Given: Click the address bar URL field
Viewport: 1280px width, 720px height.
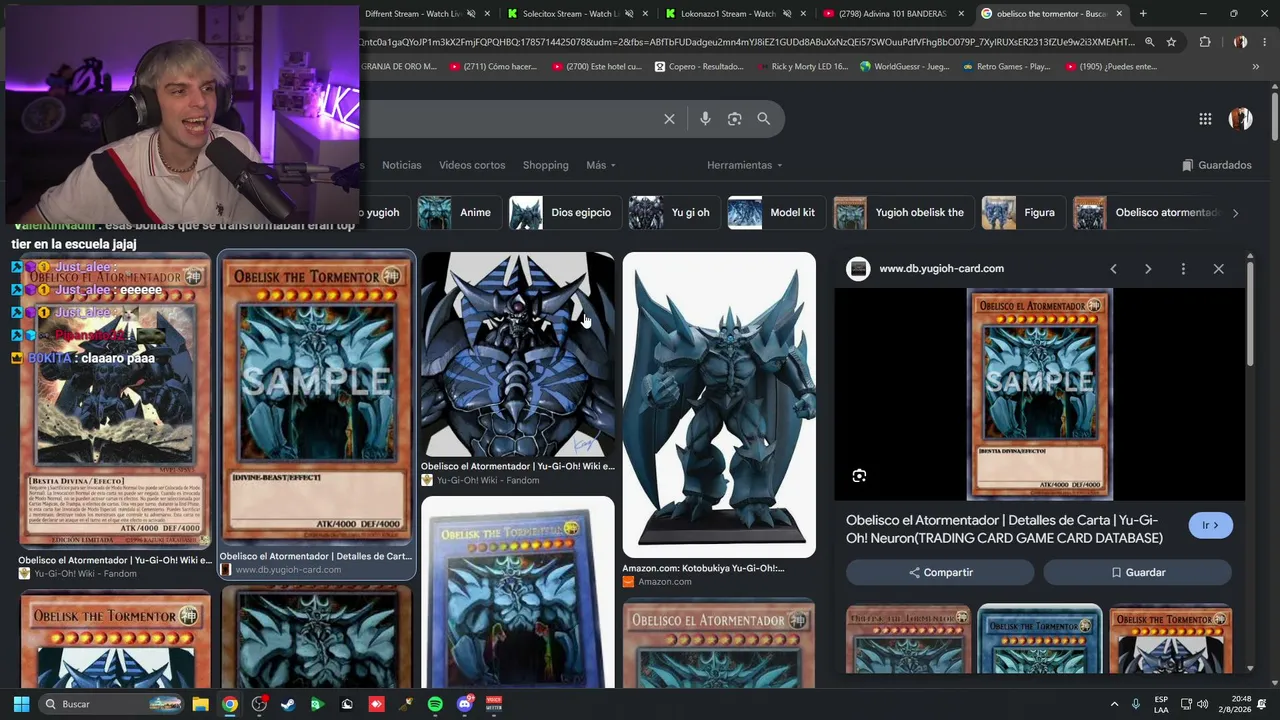Looking at the screenshot, I should pyautogui.click(x=748, y=42).
